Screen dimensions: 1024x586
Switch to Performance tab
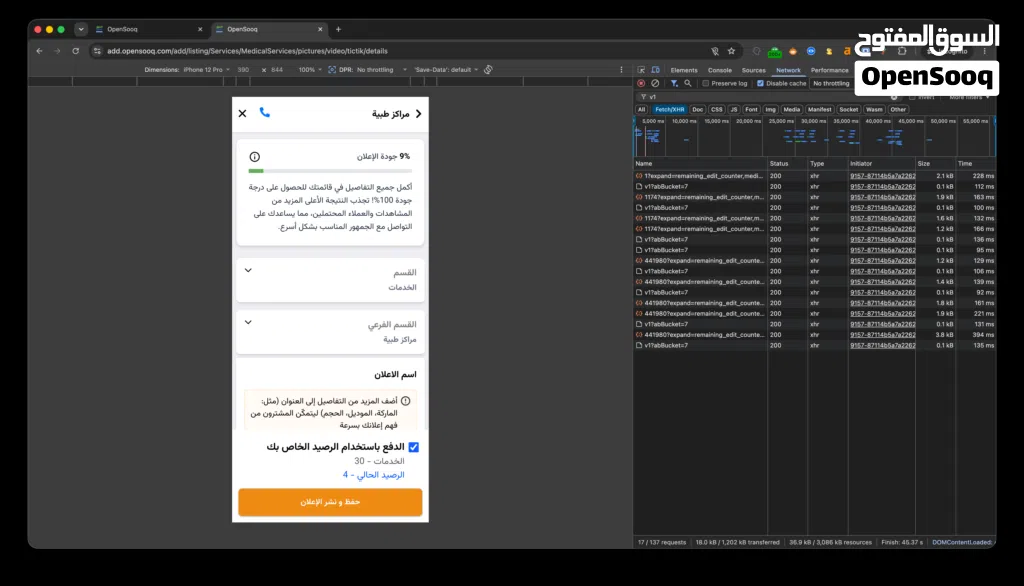pos(829,70)
